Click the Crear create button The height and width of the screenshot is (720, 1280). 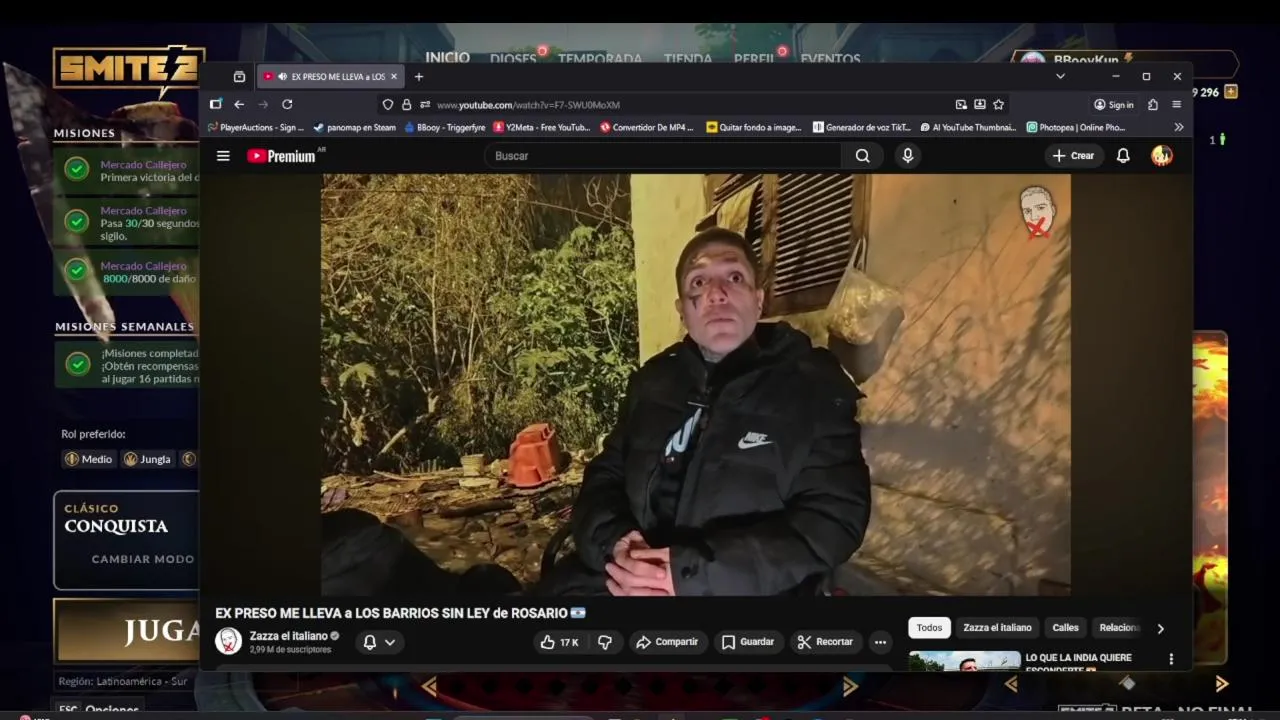[1073, 156]
